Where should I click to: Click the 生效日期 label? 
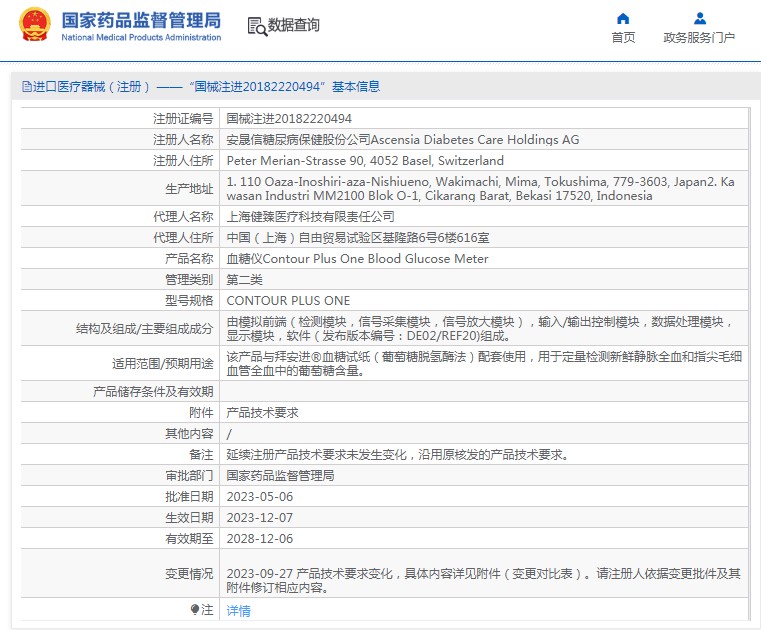pyautogui.click(x=189, y=518)
